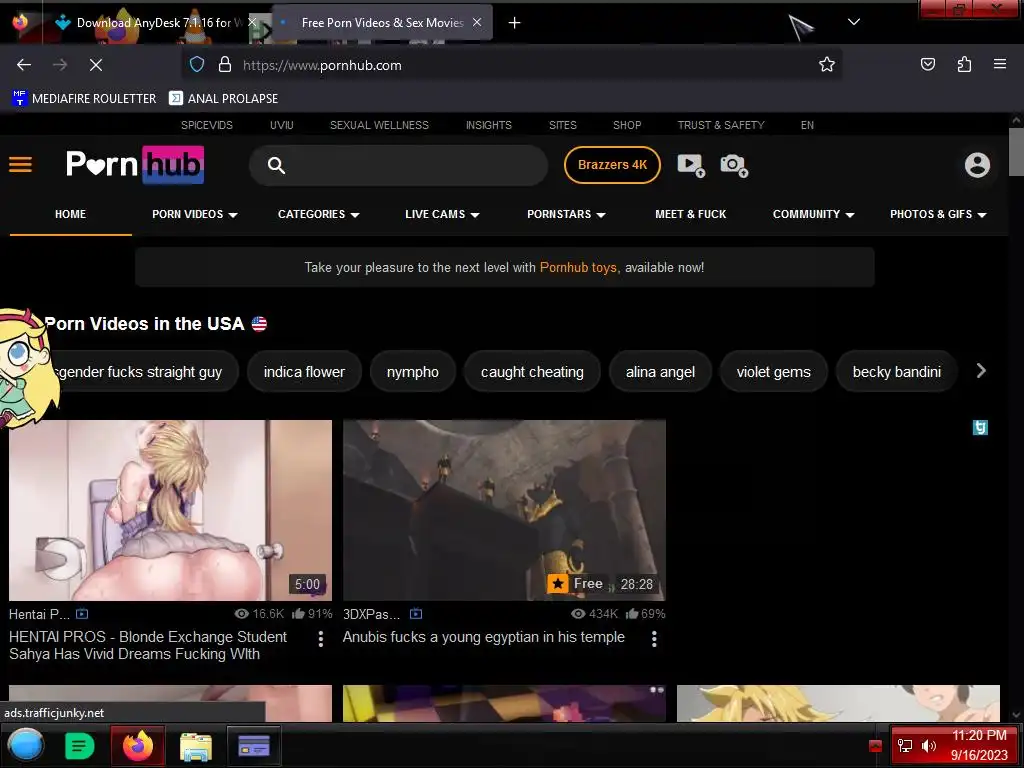Viewport: 1024px width, 768px height.
Task: Show more tags with the right chevron
Action: (x=980, y=371)
